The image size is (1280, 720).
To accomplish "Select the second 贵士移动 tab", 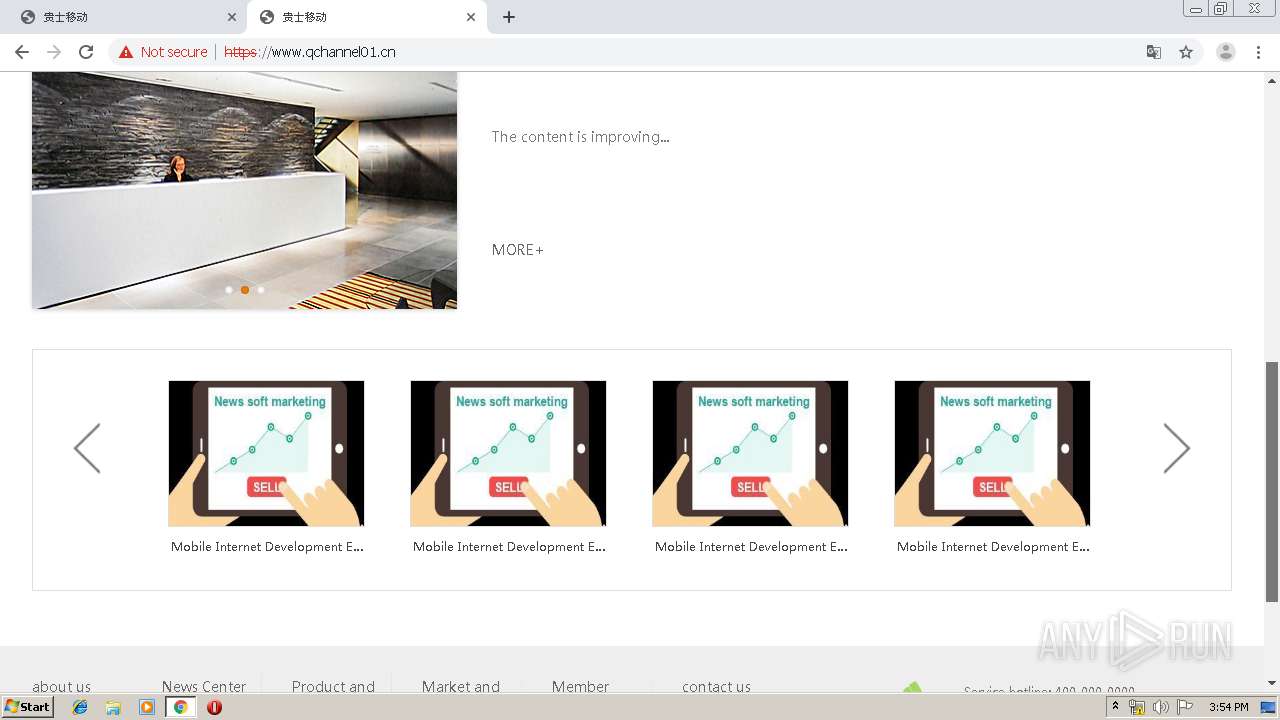I will coord(366,17).
